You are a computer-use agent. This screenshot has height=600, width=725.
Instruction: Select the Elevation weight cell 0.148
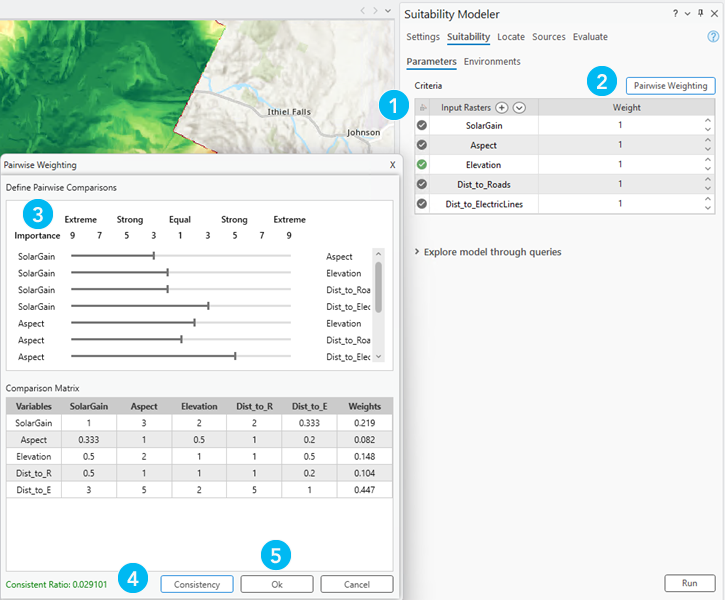tap(364, 456)
